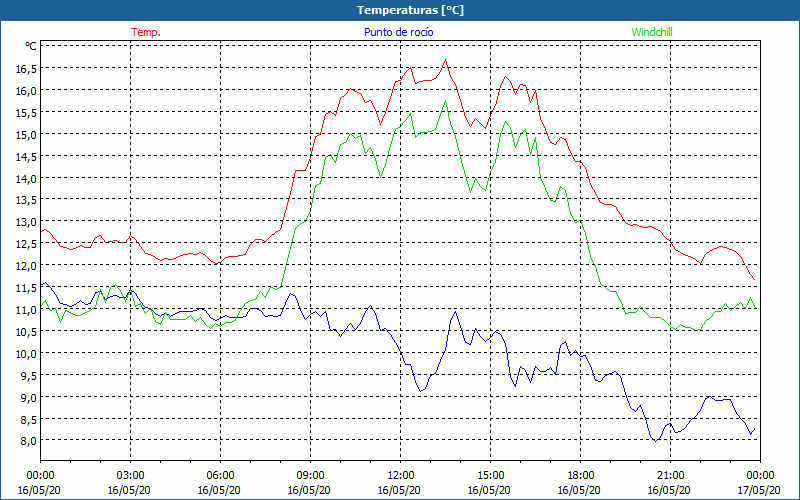
Task: Select the 18:00 time marker
Action: point(580,475)
